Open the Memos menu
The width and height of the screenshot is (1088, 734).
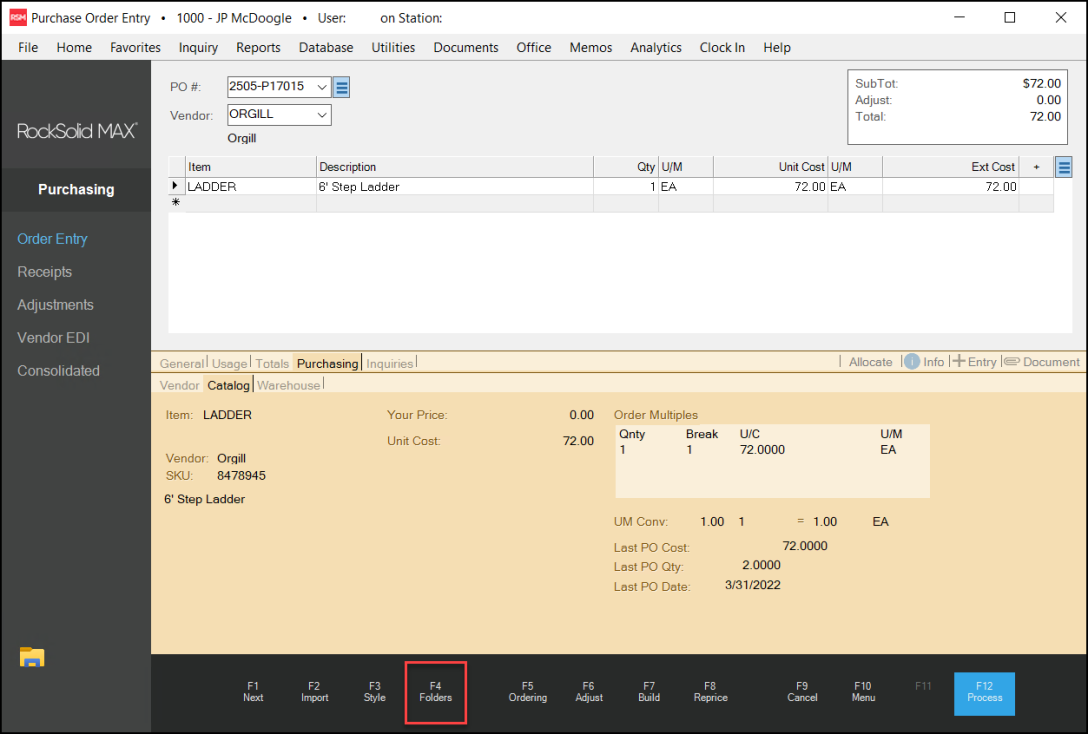coord(590,47)
